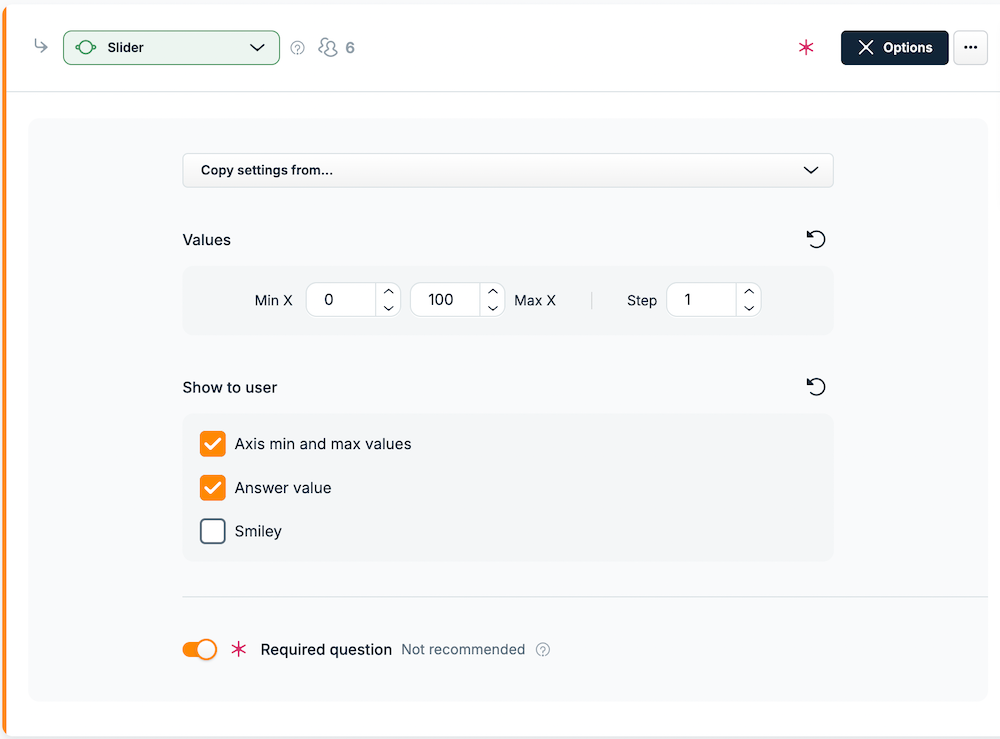The width and height of the screenshot is (1000, 739).
Task: Increase Max X value with up arrow
Action: [x=492, y=291]
